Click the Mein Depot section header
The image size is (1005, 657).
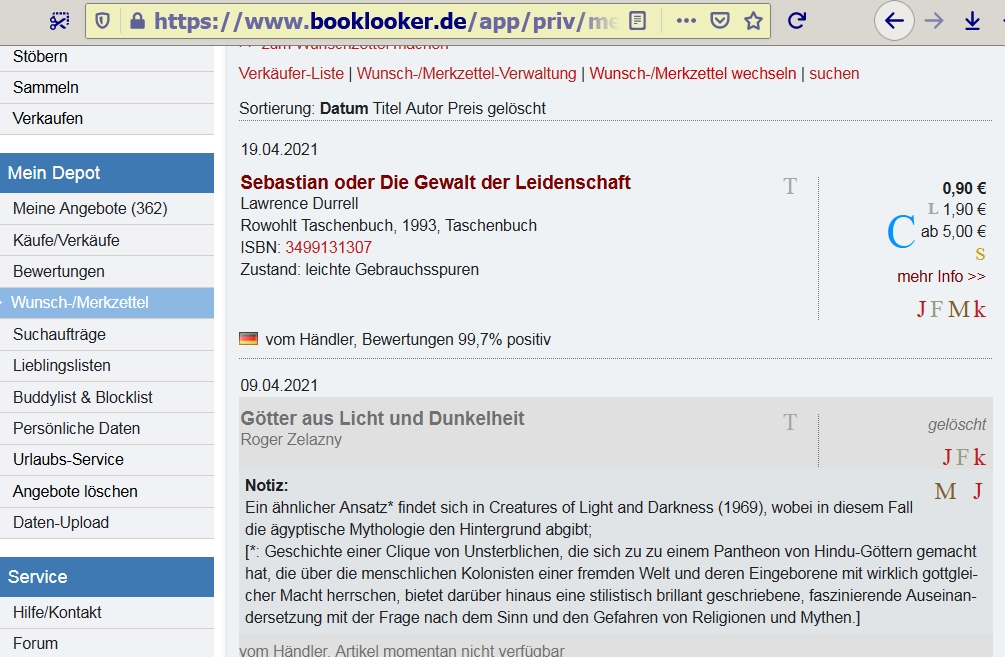107,173
